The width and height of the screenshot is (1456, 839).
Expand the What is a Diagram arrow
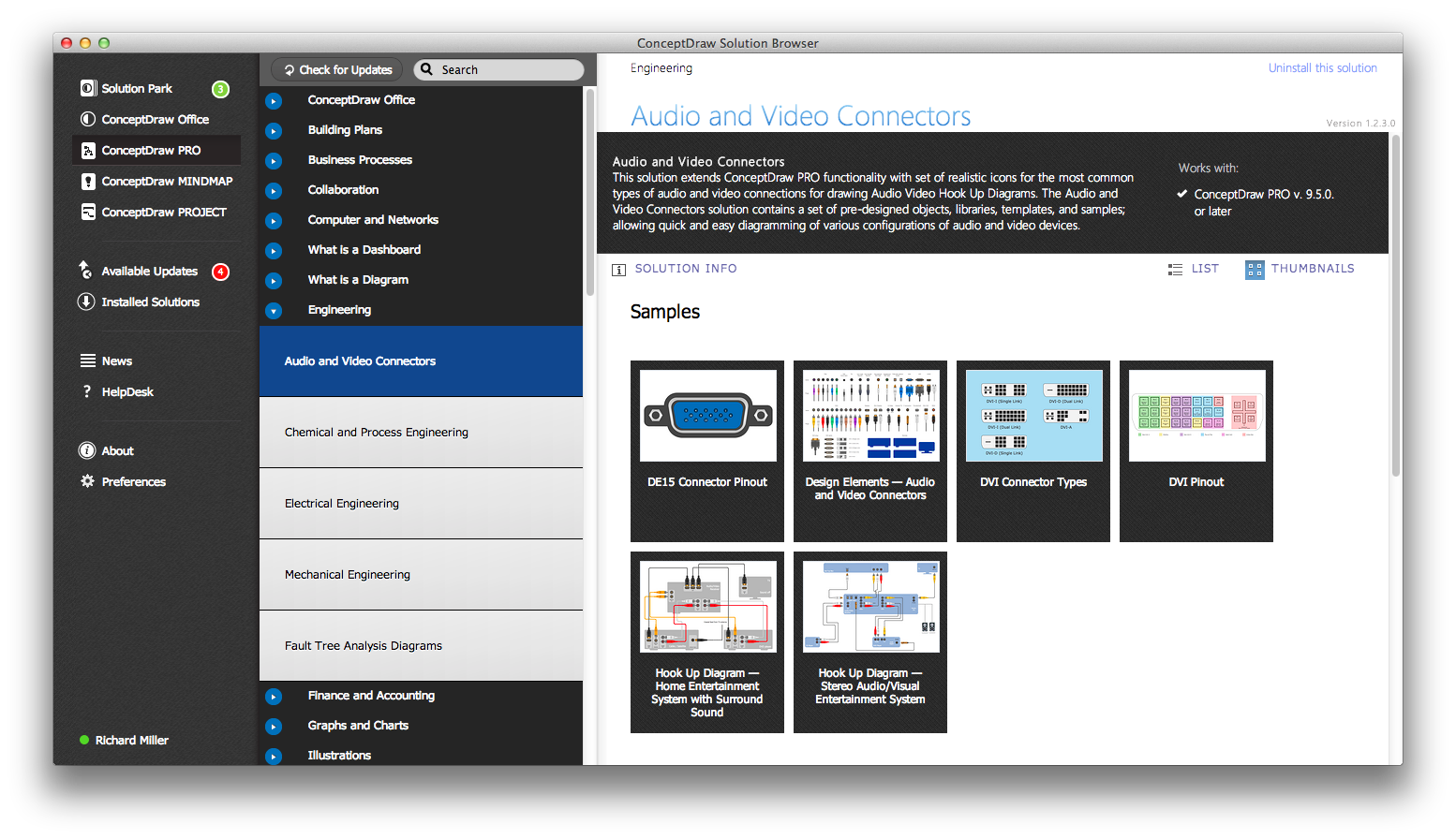tap(274, 281)
